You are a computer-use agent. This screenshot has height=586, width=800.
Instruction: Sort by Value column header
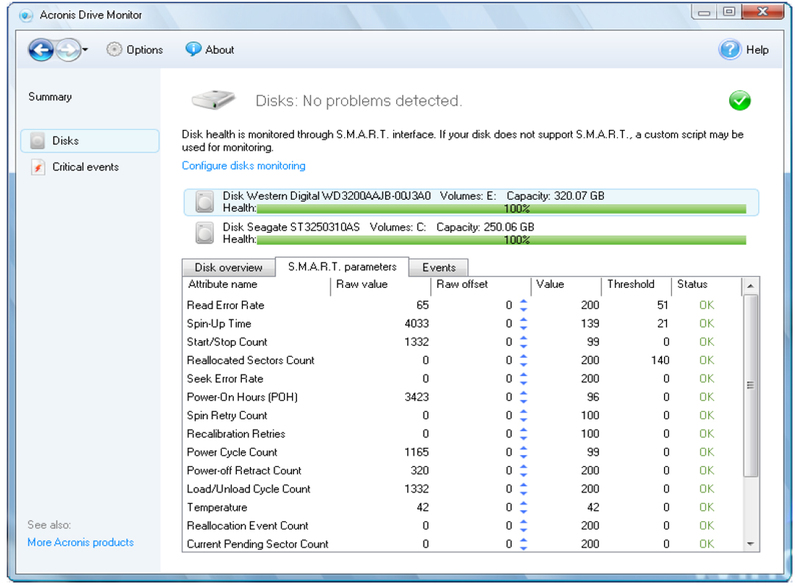tap(566, 285)
